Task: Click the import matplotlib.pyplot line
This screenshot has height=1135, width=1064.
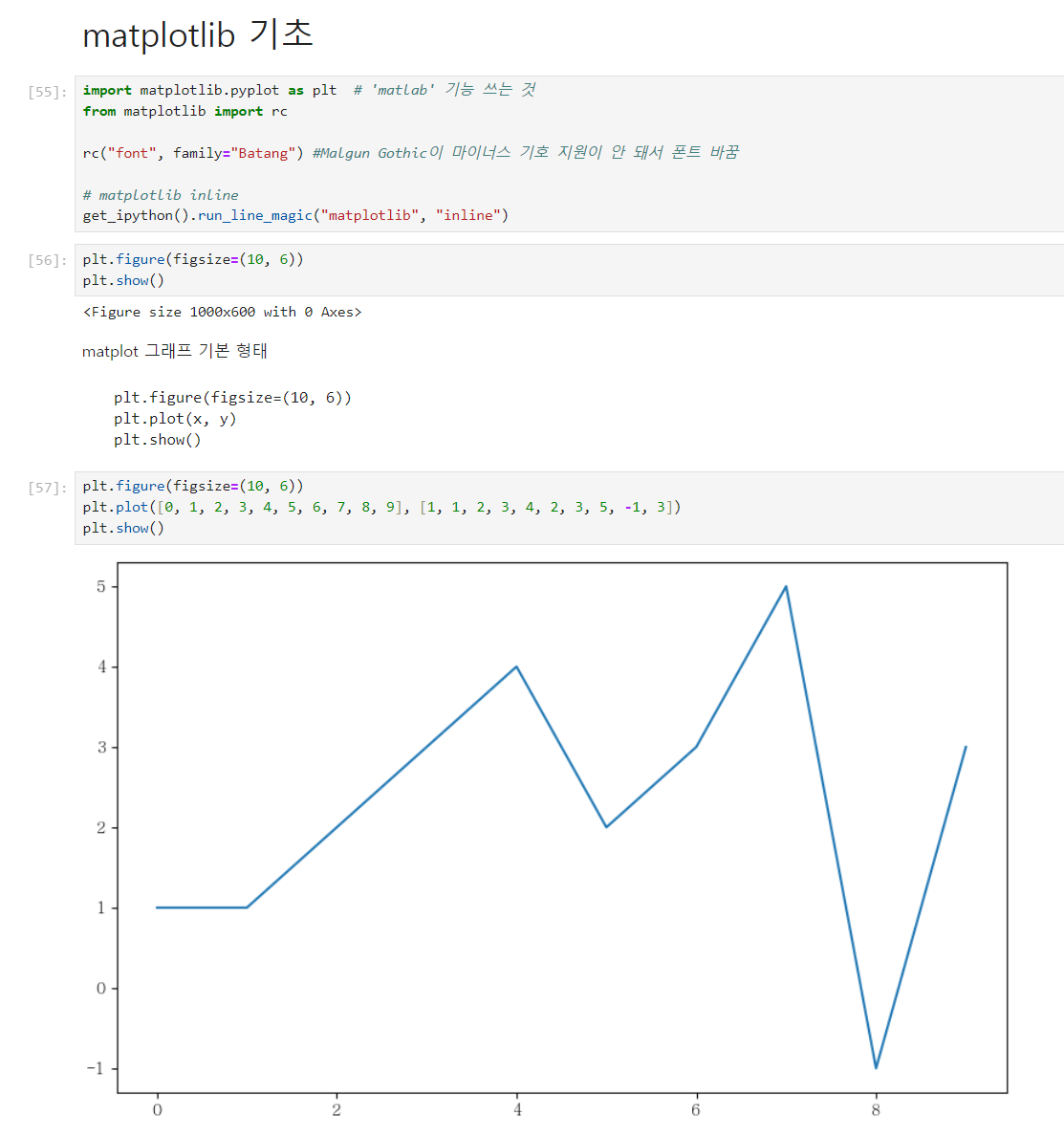Action: (309, 90)
